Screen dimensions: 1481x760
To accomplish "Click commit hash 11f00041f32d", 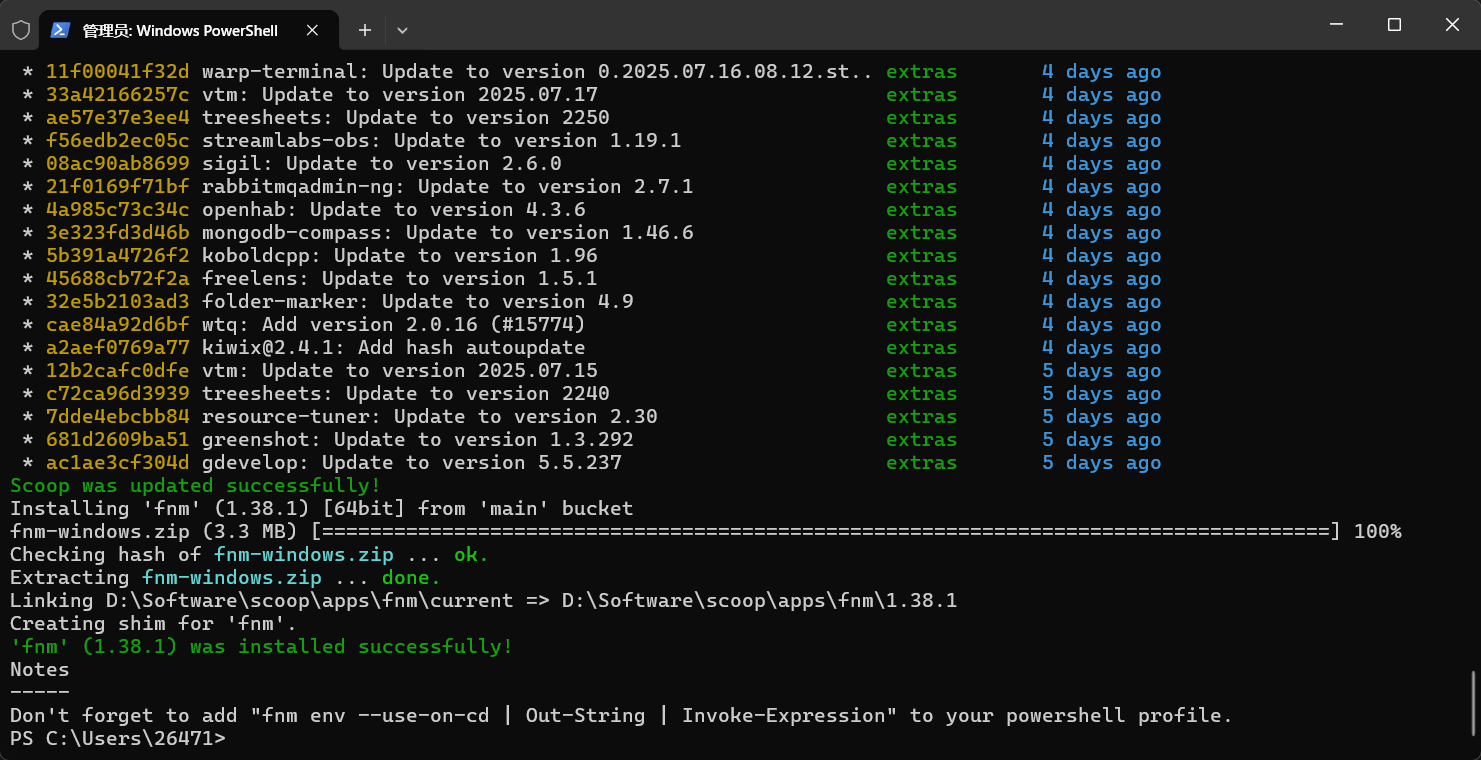I will pyautogui.click(x=117, y=72).
